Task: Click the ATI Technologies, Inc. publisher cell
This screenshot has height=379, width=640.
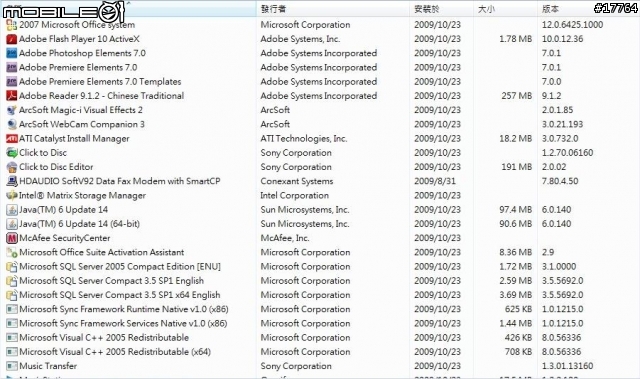Action: pos(304,139)
